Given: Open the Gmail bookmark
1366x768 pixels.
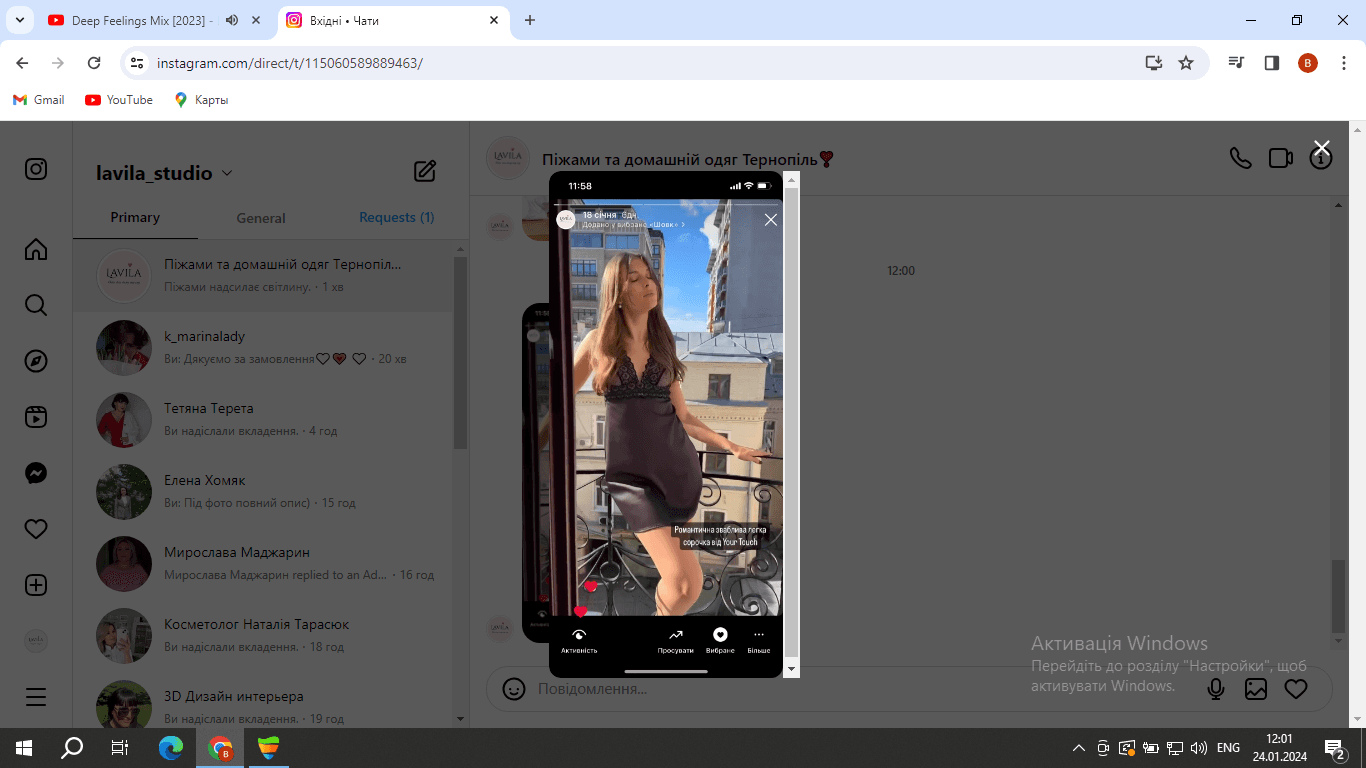Looking at the screenshot, I should (39, 100).
